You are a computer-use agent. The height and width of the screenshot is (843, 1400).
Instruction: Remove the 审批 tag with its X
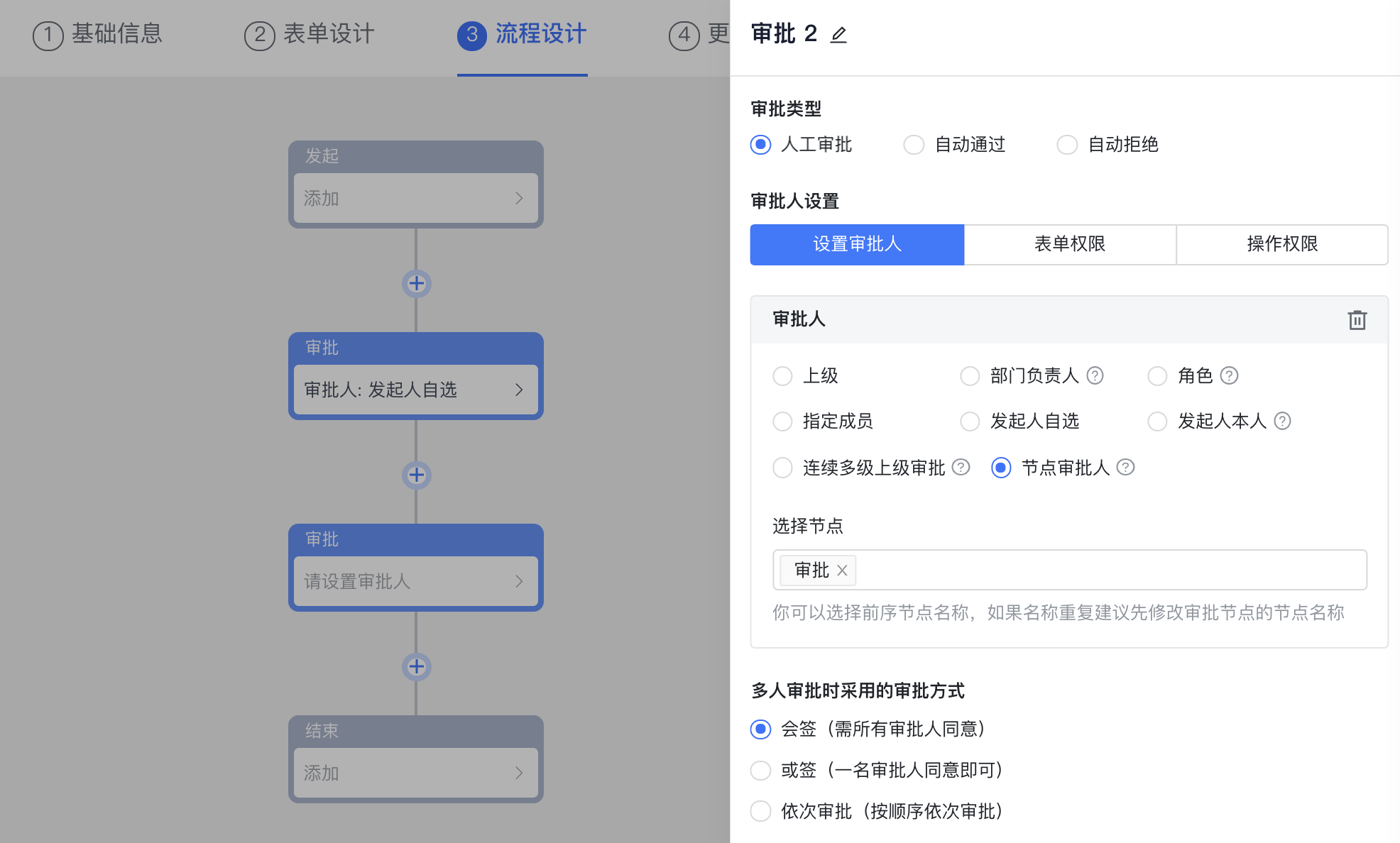pos(842,571)
